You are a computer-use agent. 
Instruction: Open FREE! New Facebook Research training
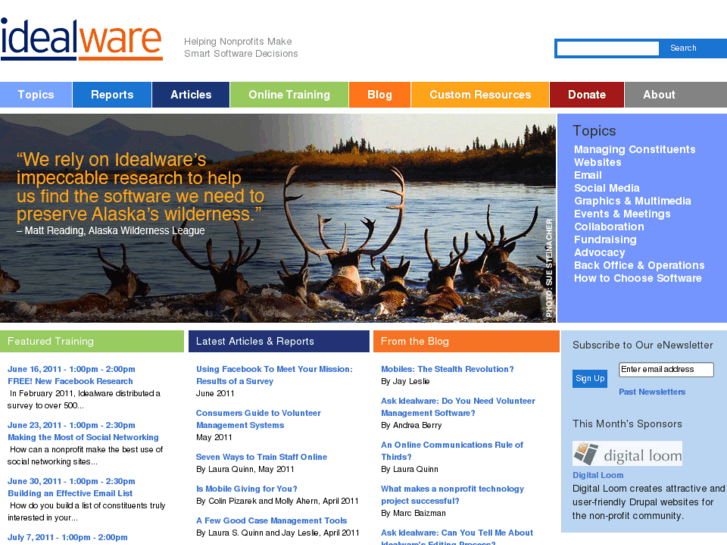click(x=70, y=381)
